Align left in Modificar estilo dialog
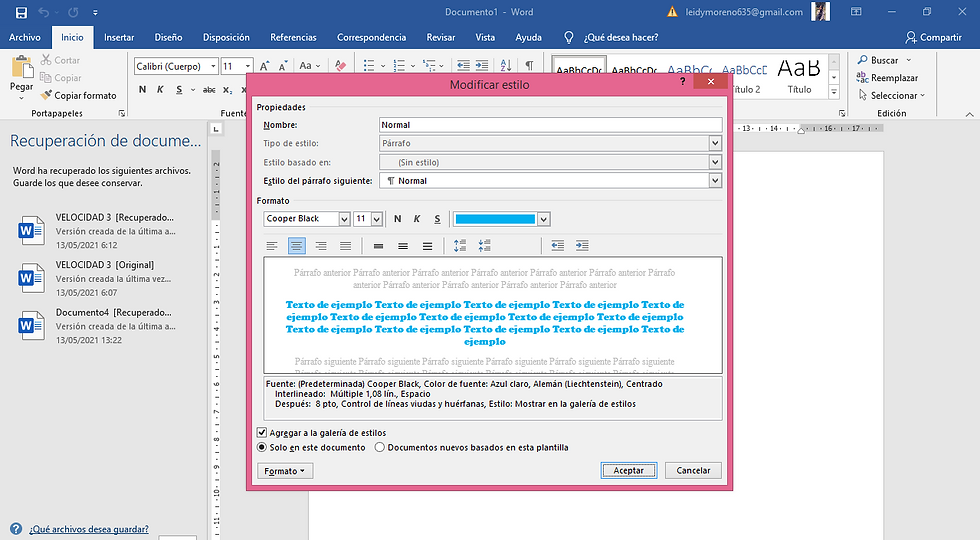 [272, 246]
